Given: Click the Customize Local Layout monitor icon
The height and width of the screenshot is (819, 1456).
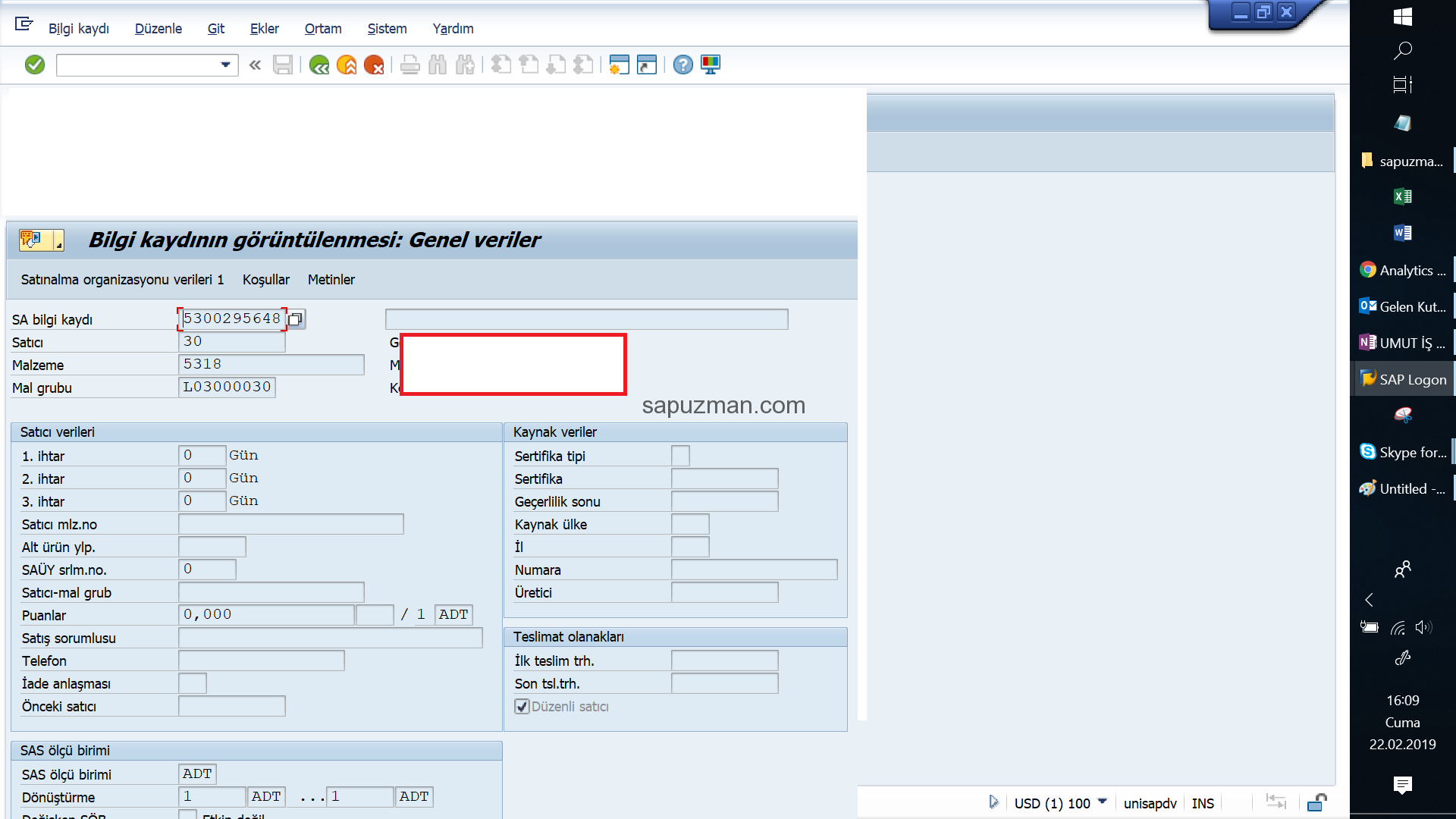Looking at the screenshot, I should 711,64.
